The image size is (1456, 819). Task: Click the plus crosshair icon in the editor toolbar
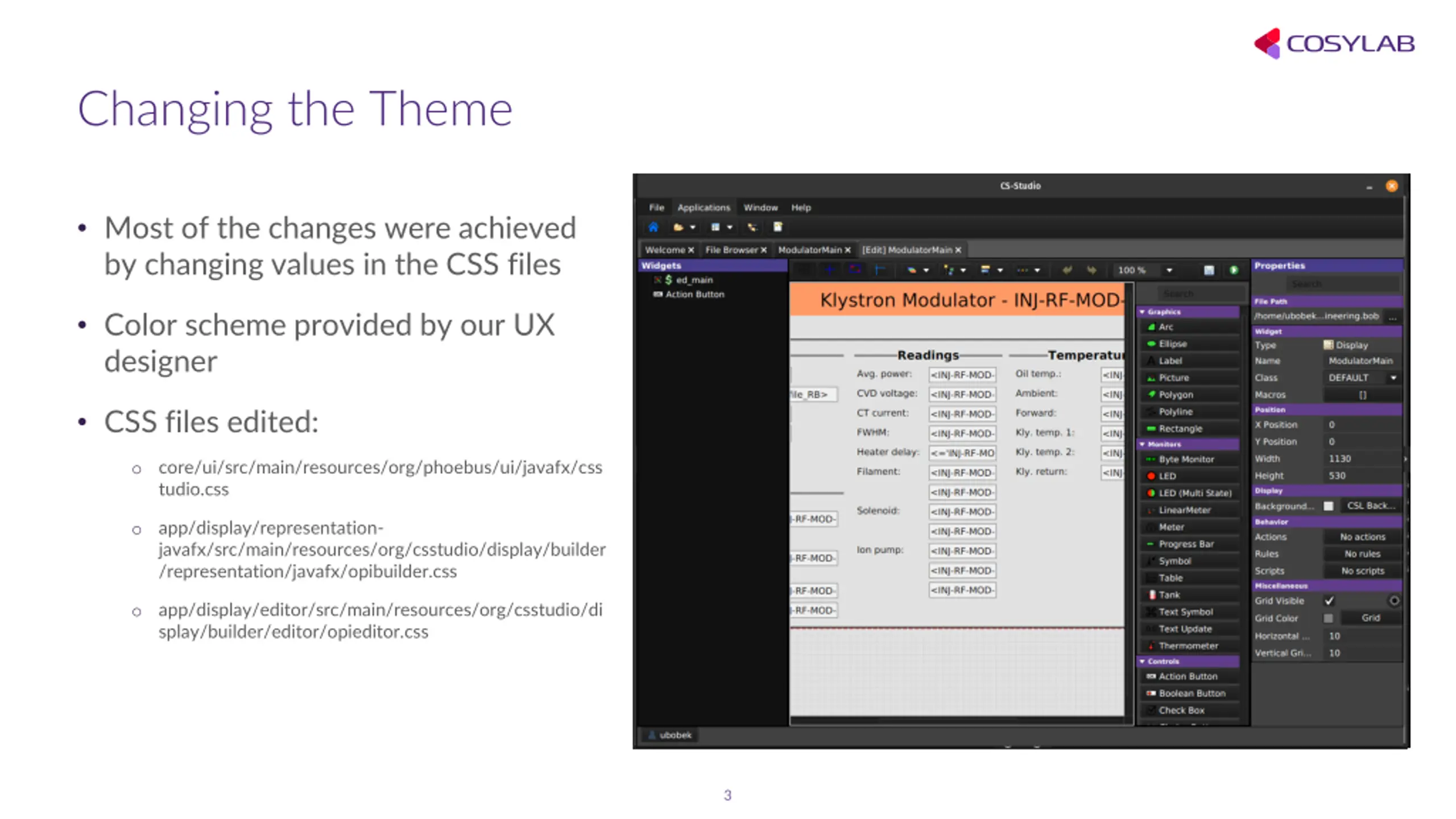click(x=829, y=270)
